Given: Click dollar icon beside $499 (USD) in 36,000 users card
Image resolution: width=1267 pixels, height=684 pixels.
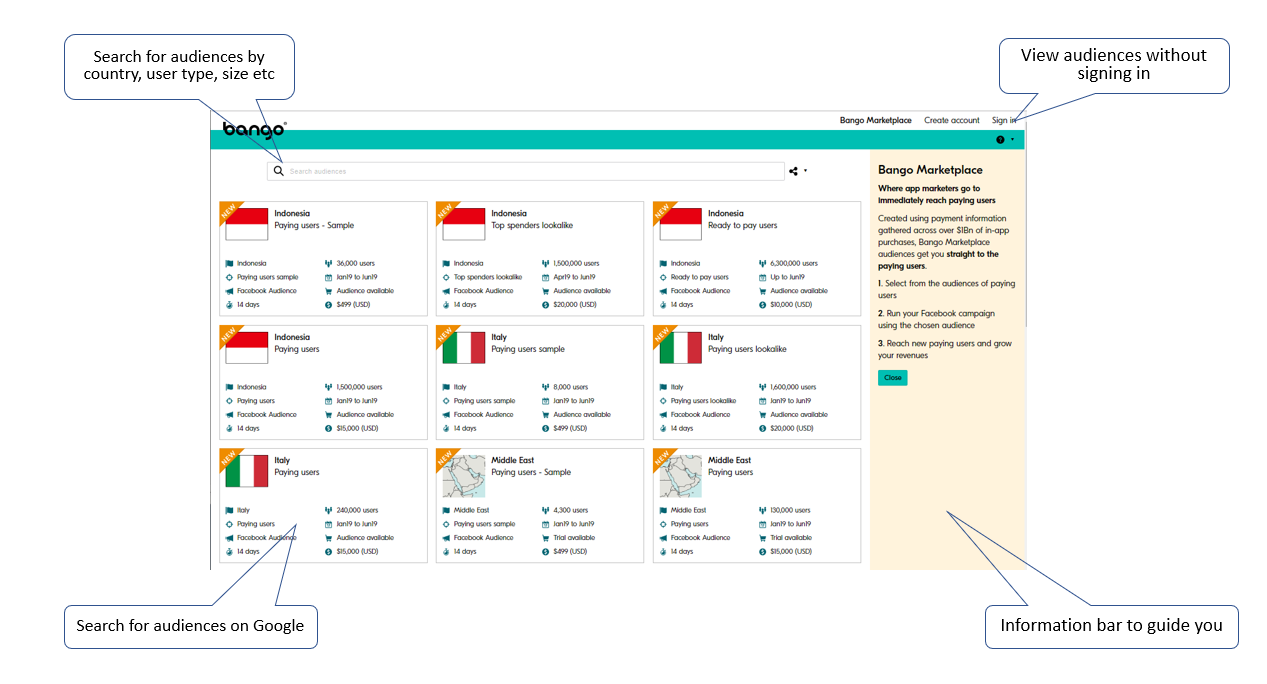Looking at the screenshot, I should (329, 304).
